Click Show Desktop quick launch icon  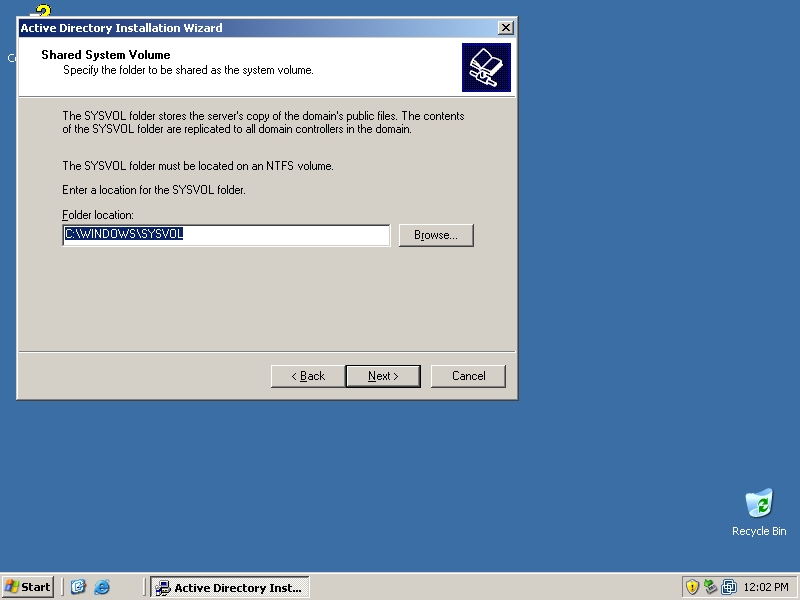coord(78,587)
